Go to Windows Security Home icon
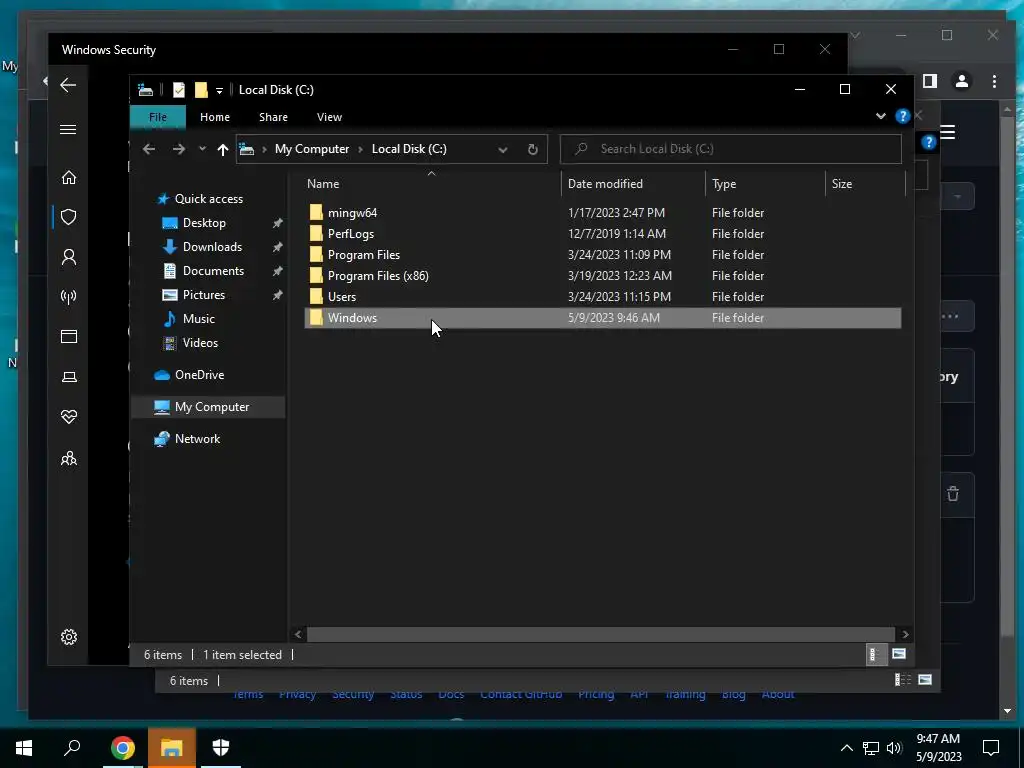The image size is (1024, 768). [x=69, y=178]
